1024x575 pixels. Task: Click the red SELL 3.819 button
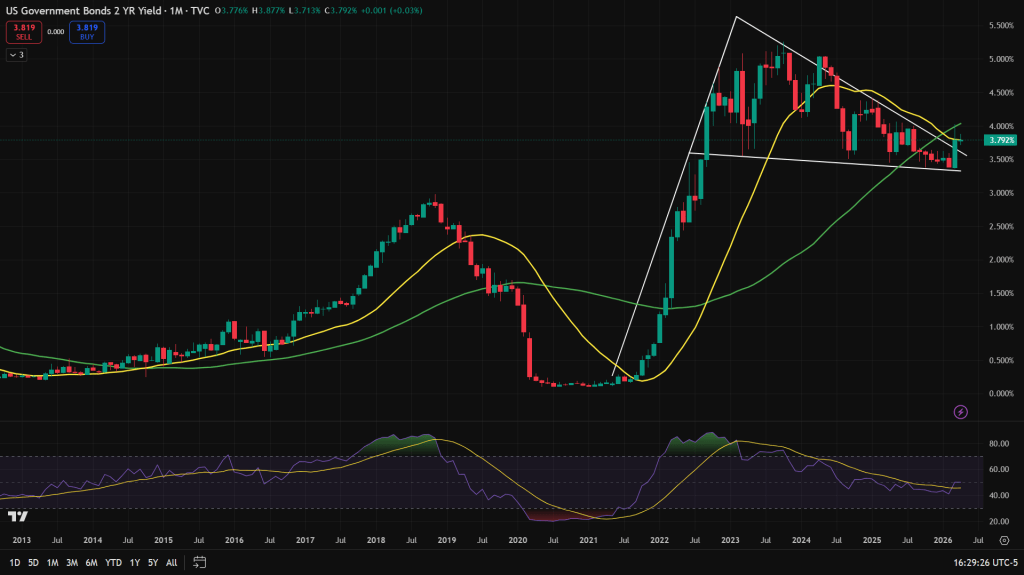(22, 31)
